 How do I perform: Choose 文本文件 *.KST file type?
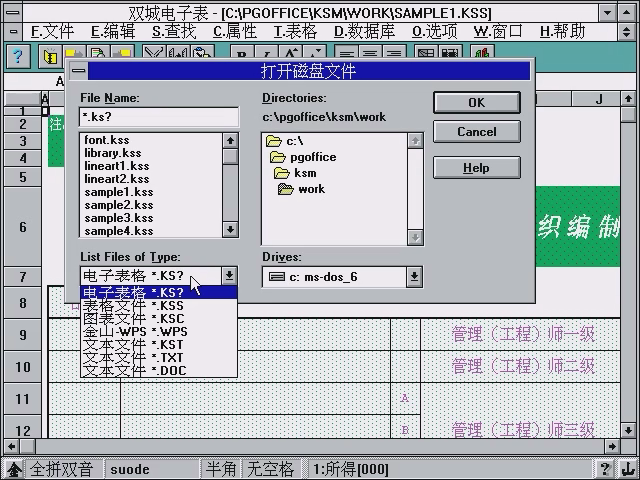tap(159, 344)
